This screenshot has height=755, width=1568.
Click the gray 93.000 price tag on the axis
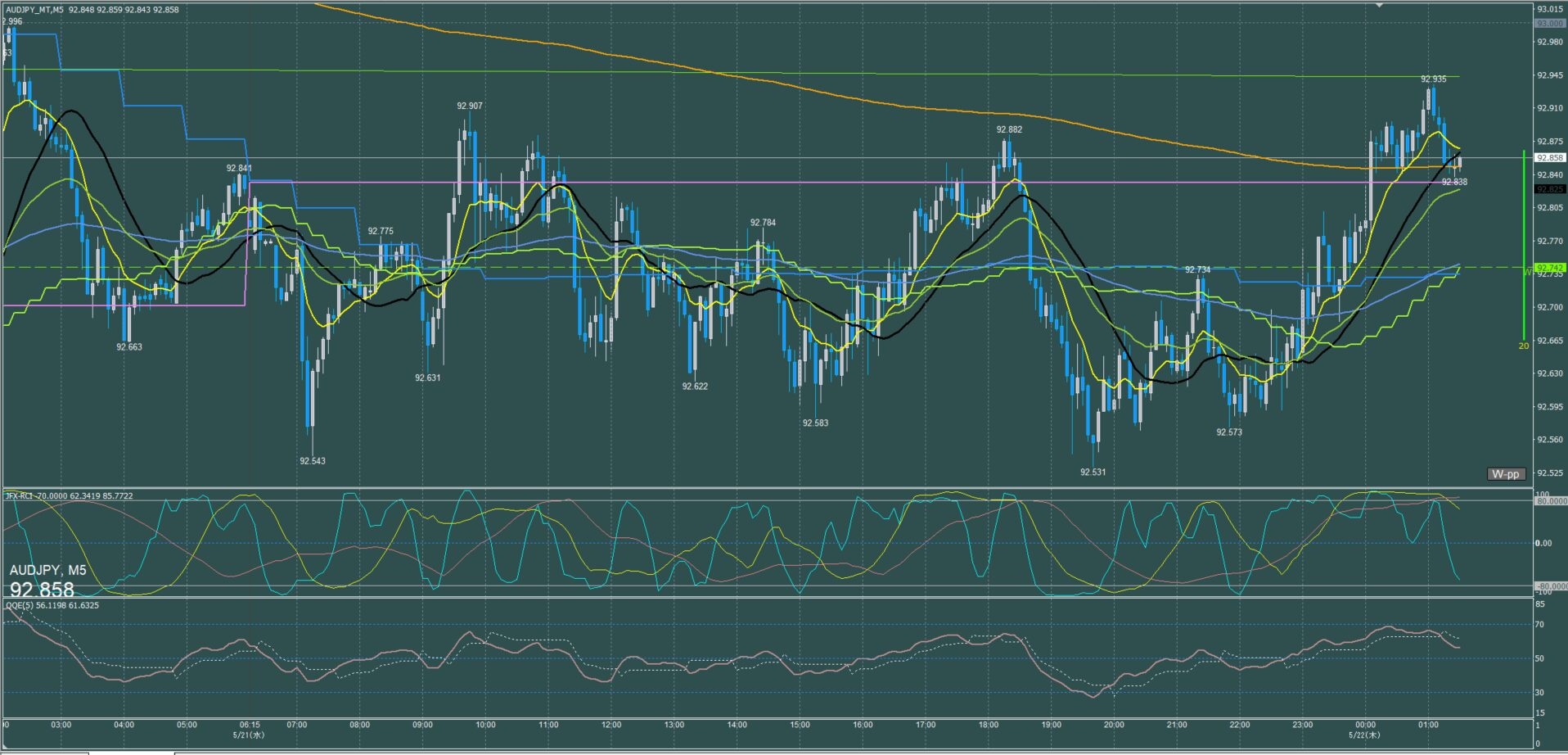(1550, 24)
